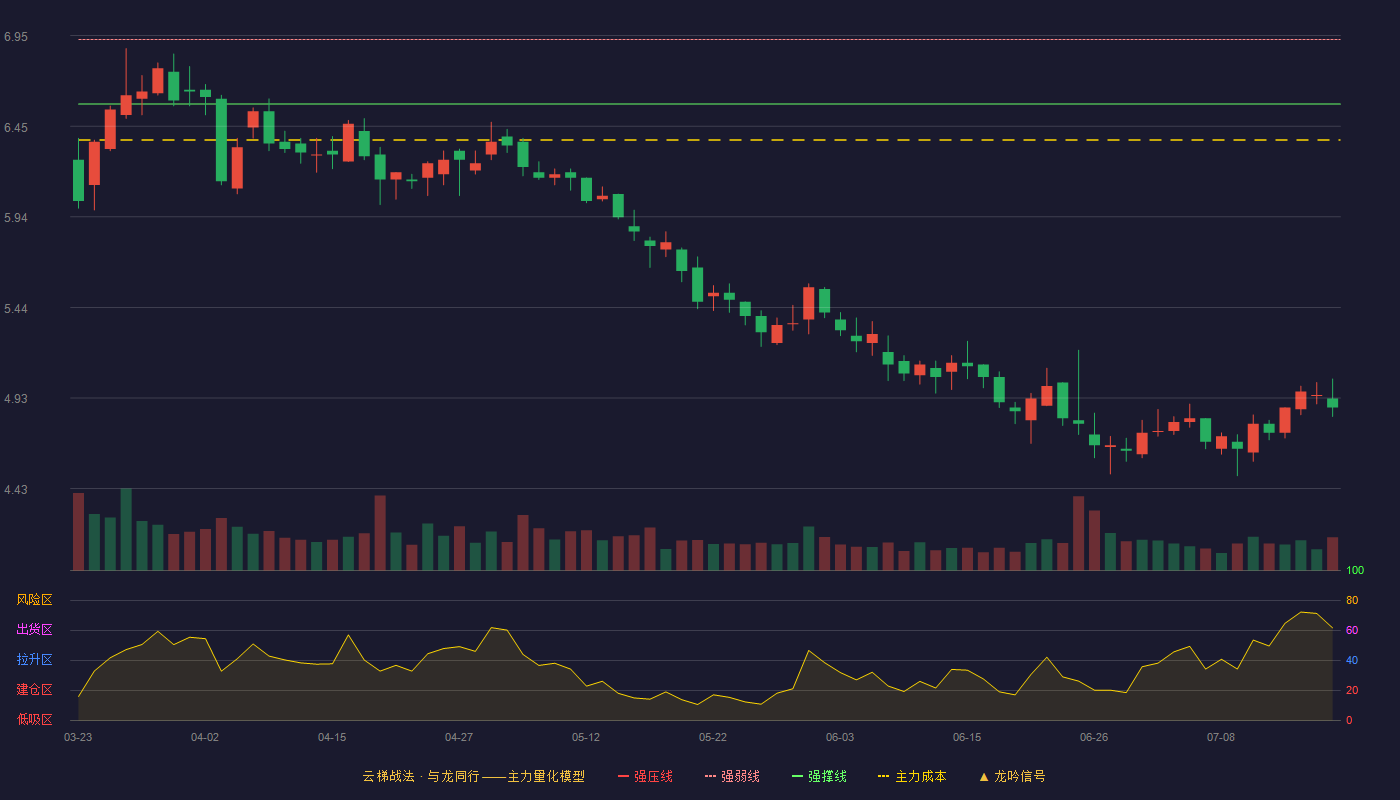This screenshot has width=1400, height=800.
Task: Click the 60 indicator axis value
Action: click(x=1352, y=630)
